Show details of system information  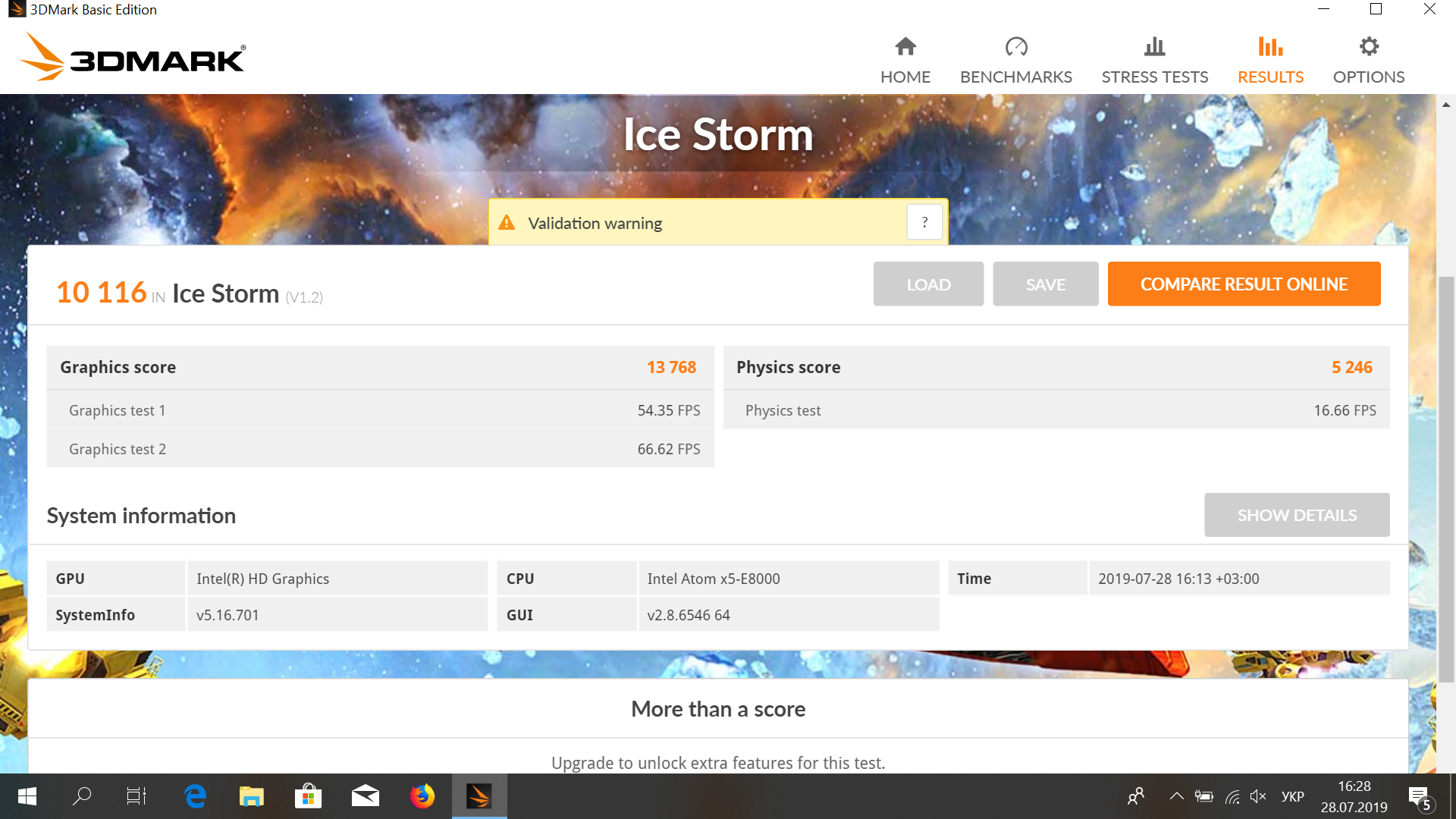1297,515
